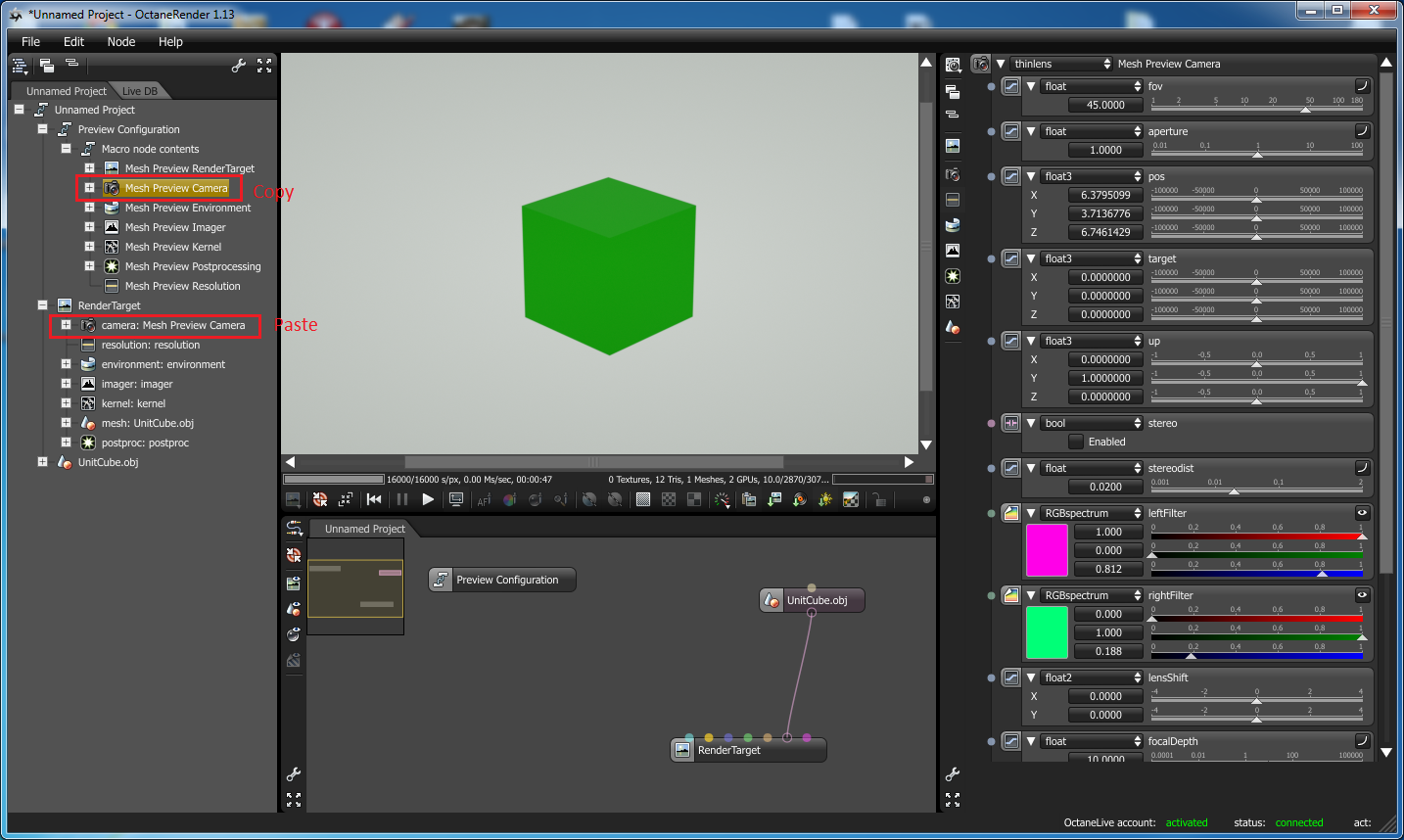
Task: Open the Help menu
Action: pyautogui.click(x=170, y=41)
